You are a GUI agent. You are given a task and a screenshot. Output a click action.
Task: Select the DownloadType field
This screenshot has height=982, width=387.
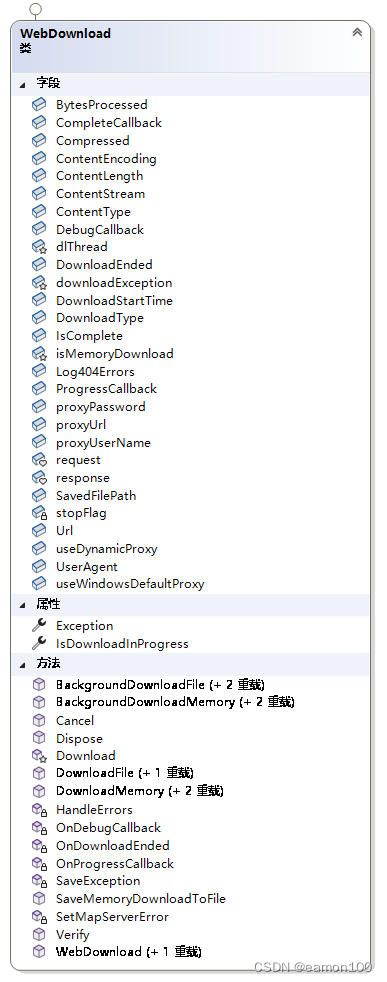point(100,318)
